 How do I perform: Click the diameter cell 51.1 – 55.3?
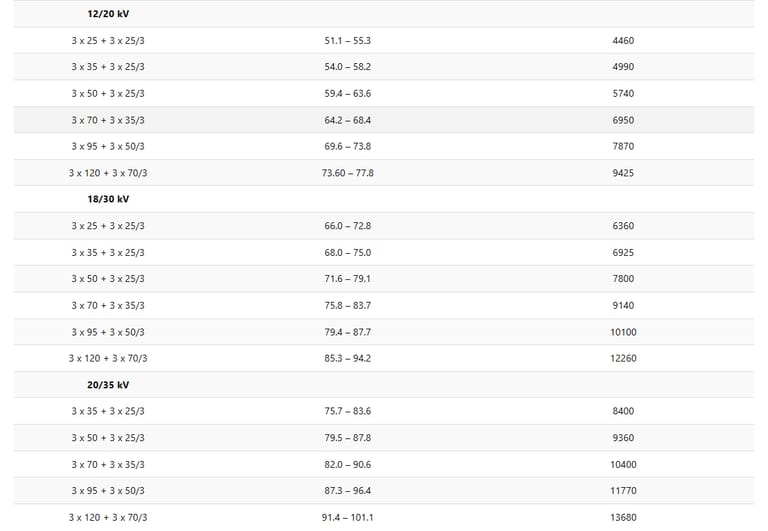coord(348,41)
